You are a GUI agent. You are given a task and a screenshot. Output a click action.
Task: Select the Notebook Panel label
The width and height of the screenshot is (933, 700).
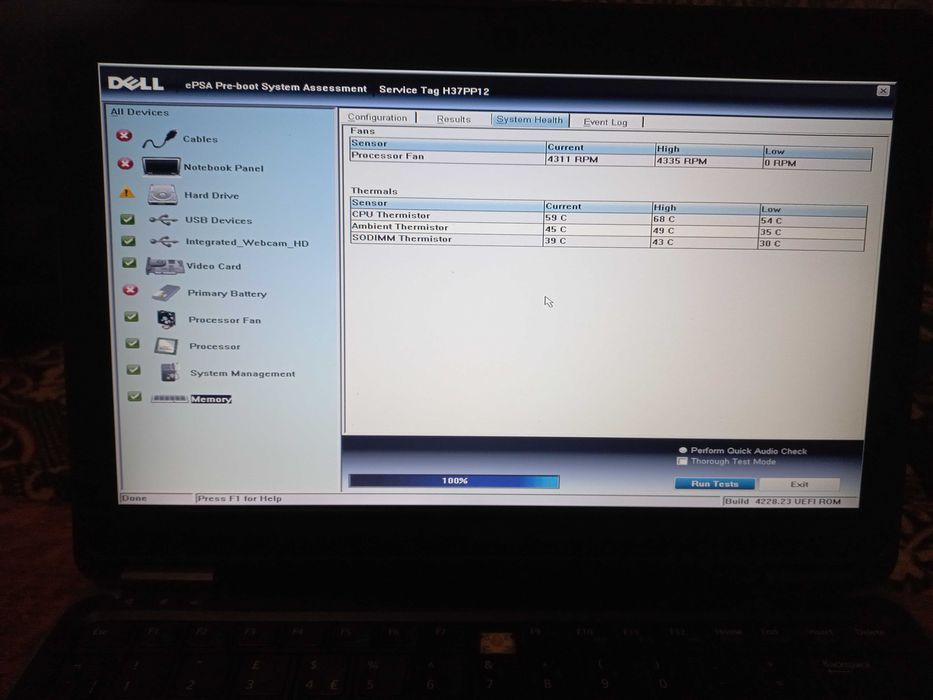click(223, 168)
